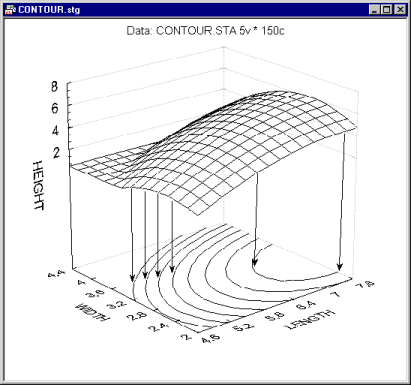Close the CONTOUR.stg window

pos(400,10)
